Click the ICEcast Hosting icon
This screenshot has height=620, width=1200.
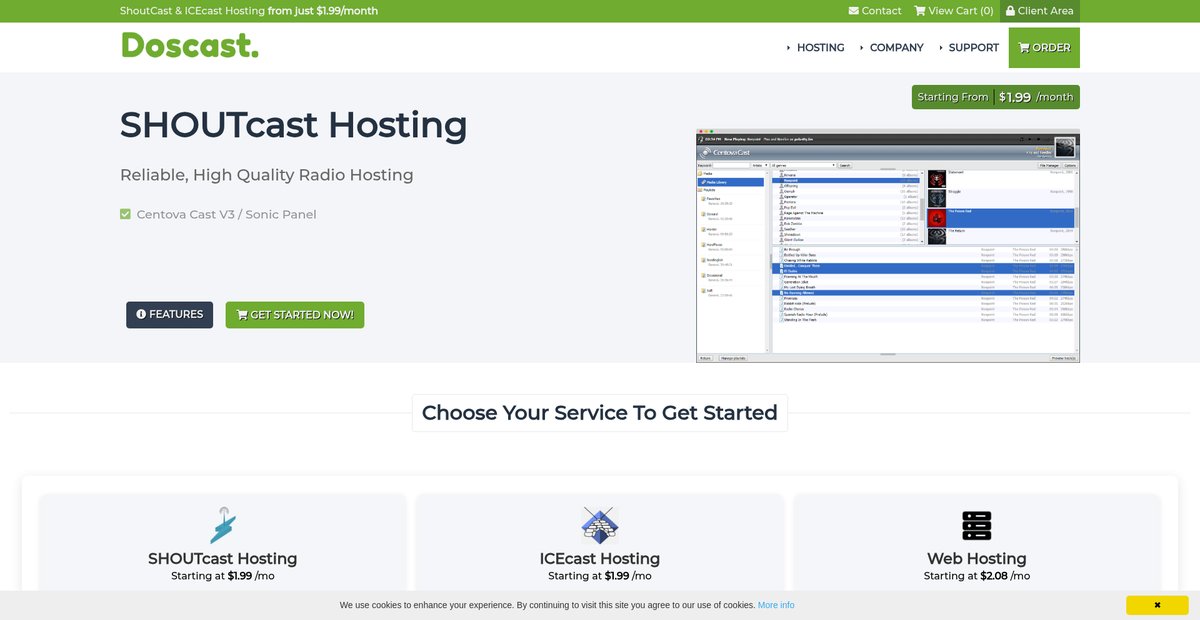pyautogui.click(x=600, y=525)
